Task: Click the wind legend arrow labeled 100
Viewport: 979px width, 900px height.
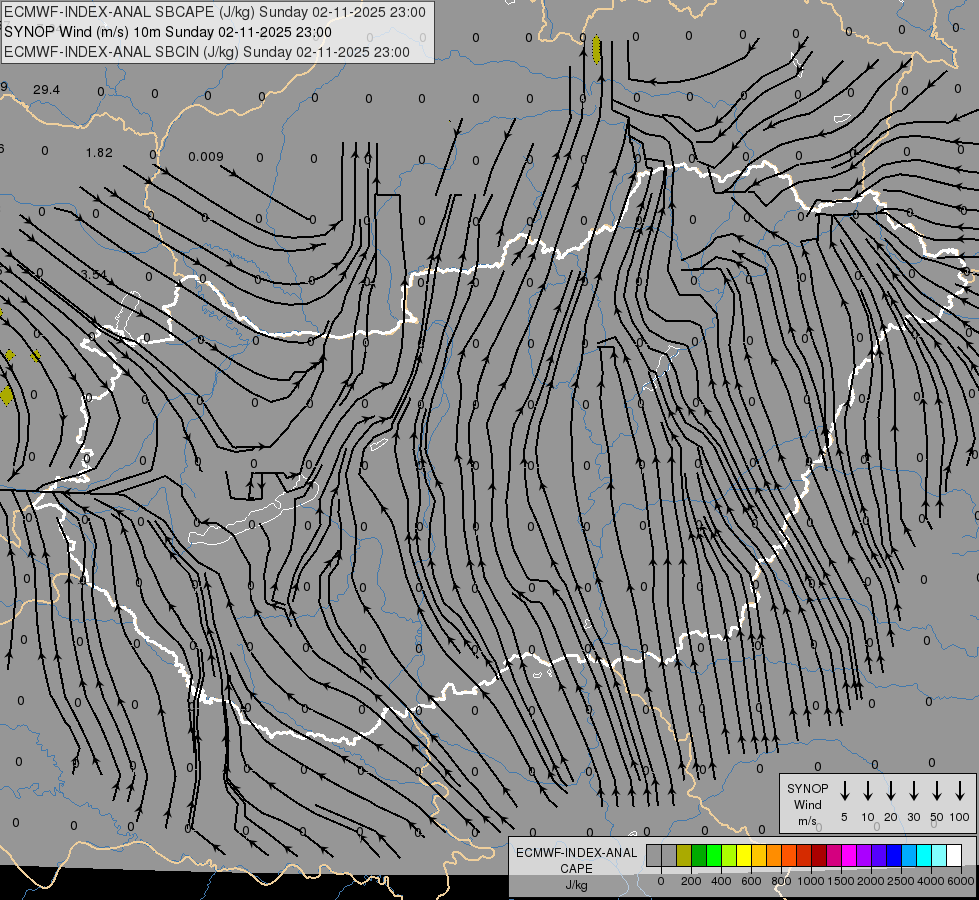Action: (x=960, y=791)
